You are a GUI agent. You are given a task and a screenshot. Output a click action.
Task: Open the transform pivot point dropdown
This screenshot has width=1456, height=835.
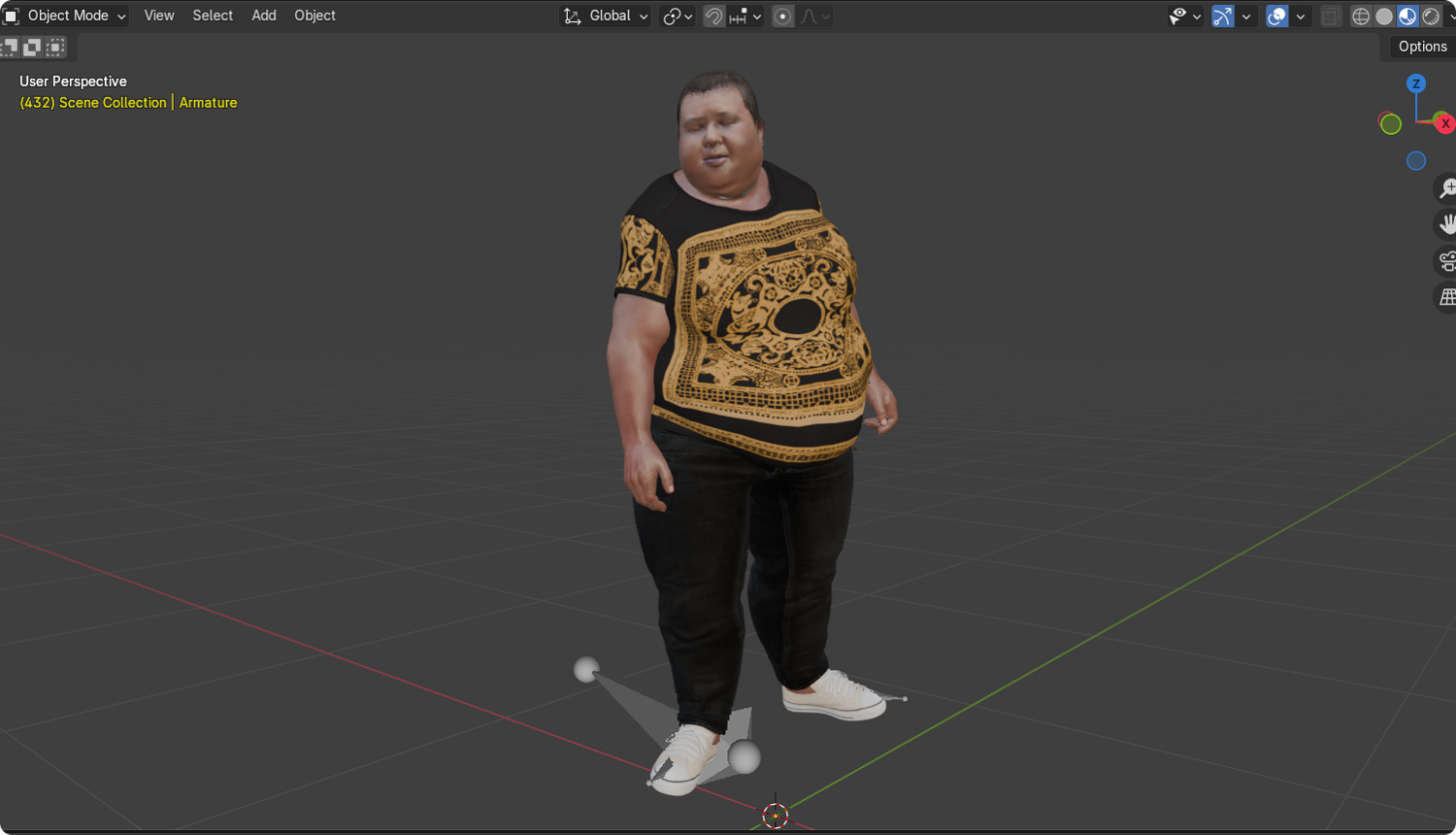point(677,16)
